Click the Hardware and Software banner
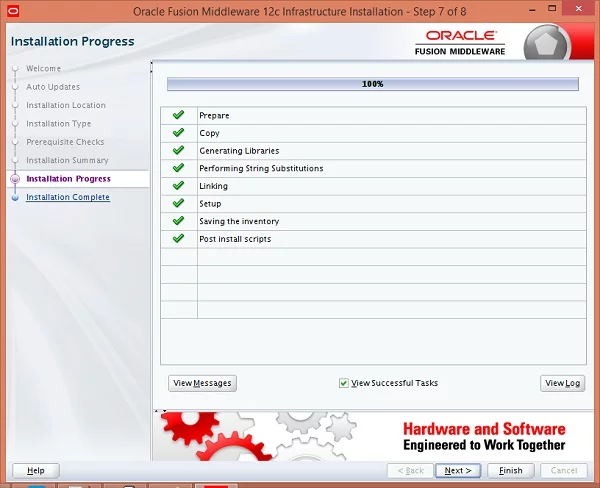600x488 pixels. click(484, 437)
